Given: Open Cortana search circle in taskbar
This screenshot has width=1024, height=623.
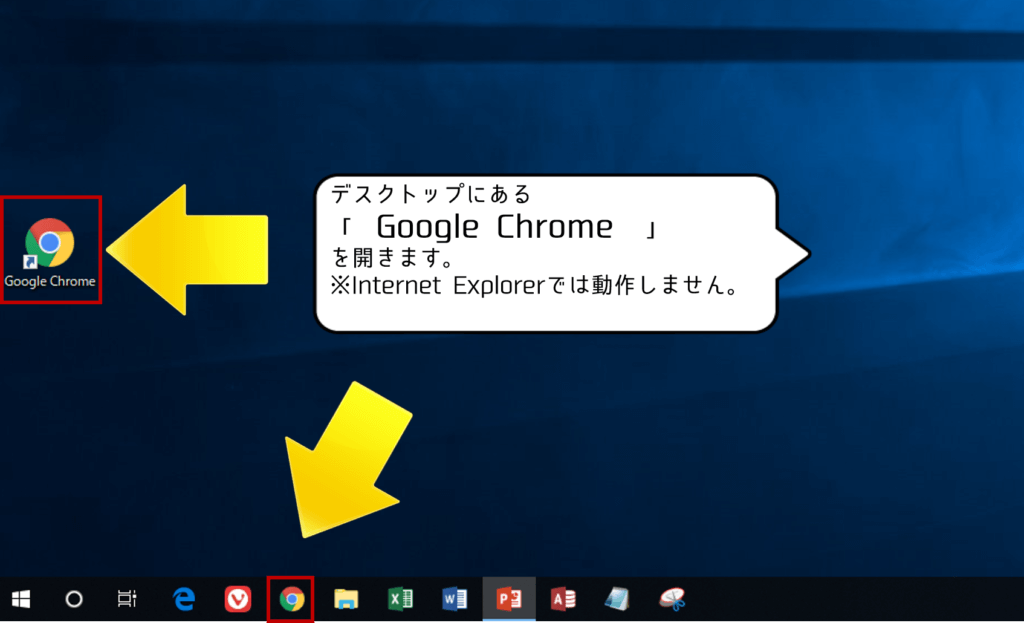Looking at the screenshot, I should 74,599.
